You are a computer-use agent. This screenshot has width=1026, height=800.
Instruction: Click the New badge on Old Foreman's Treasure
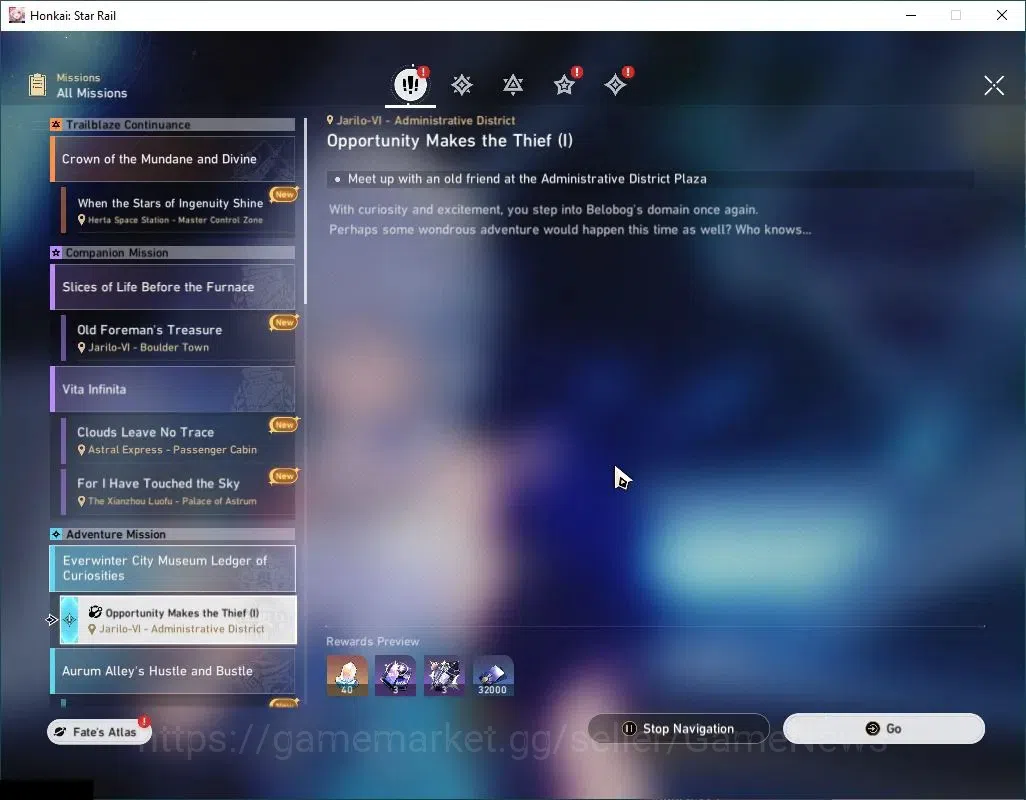tap(284, 322)
